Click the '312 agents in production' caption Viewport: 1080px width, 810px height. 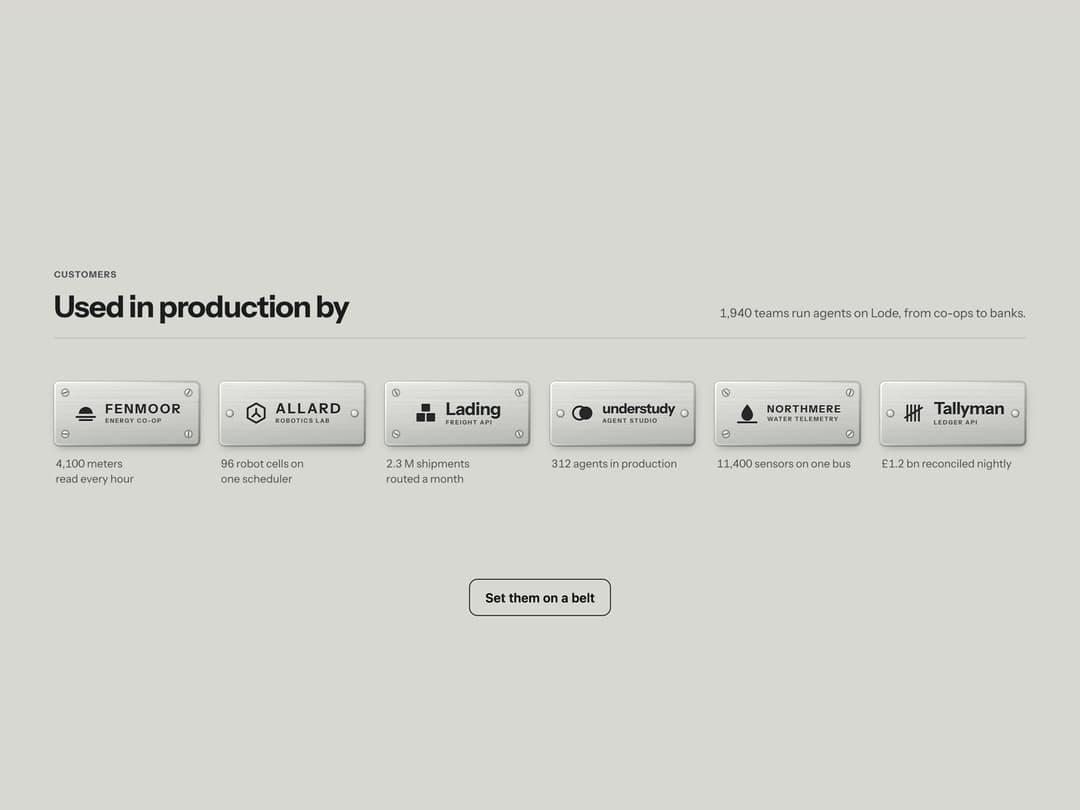click(x=614, y=464)
